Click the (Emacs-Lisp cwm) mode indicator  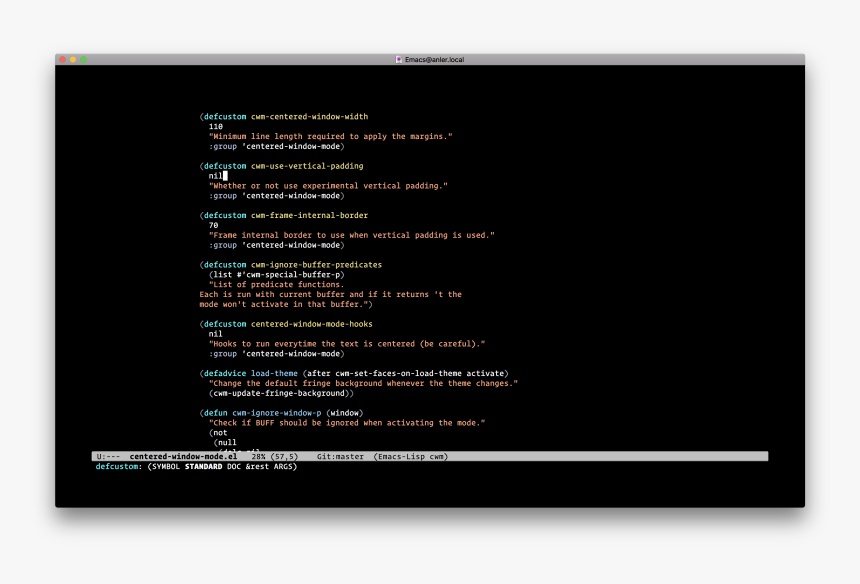point(411,456)
